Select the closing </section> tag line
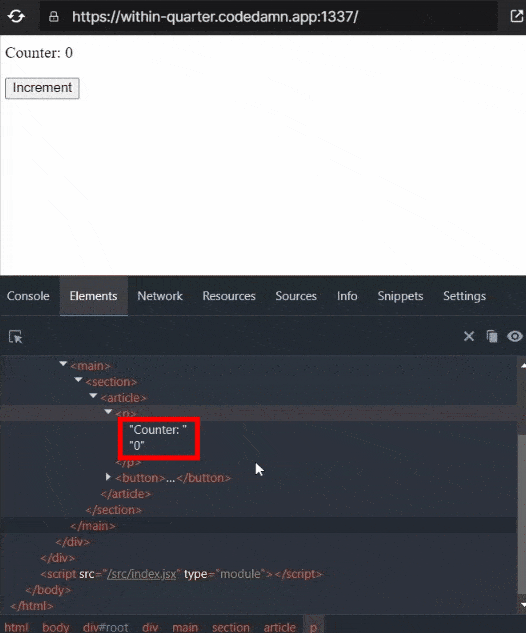 click(114, 510)
